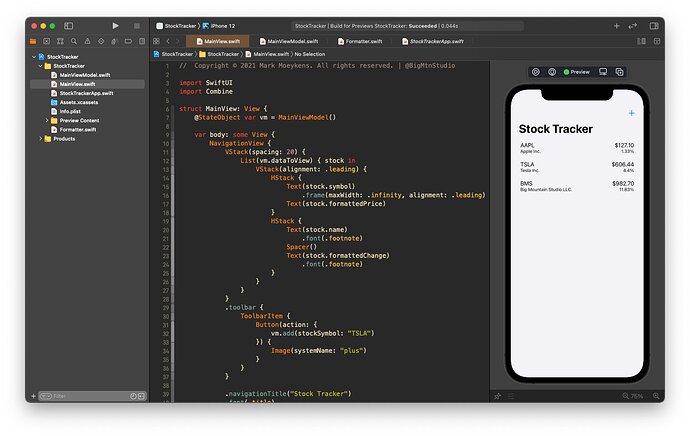Open the editor options menu icon
Viewport: 690px width, 436px height.
[642, 41]
